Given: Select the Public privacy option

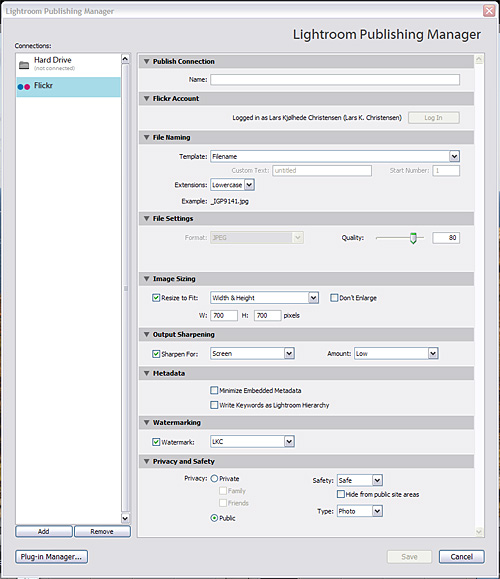Looking at the screenshot, I should [x=214, y=518].
